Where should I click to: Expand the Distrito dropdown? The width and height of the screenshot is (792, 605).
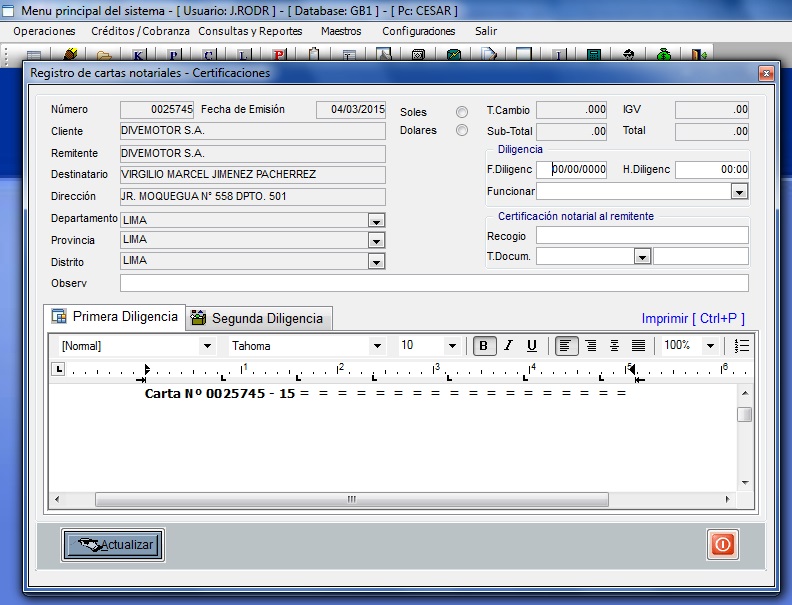coord(376,262)
